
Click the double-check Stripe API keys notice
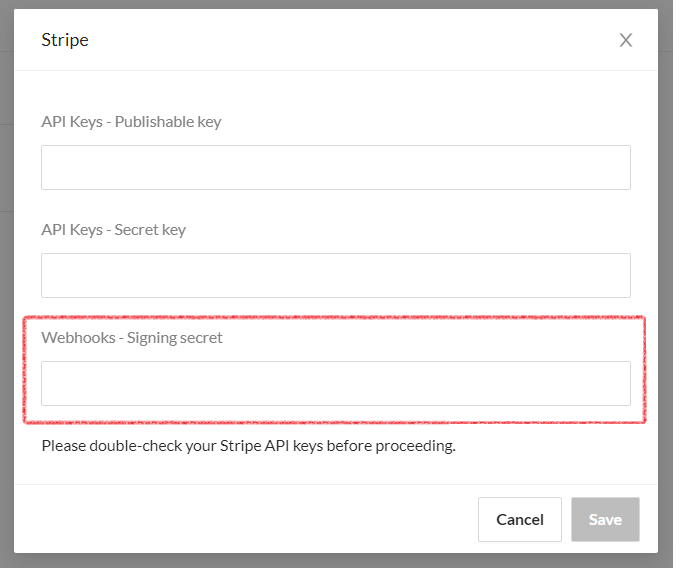249,446
